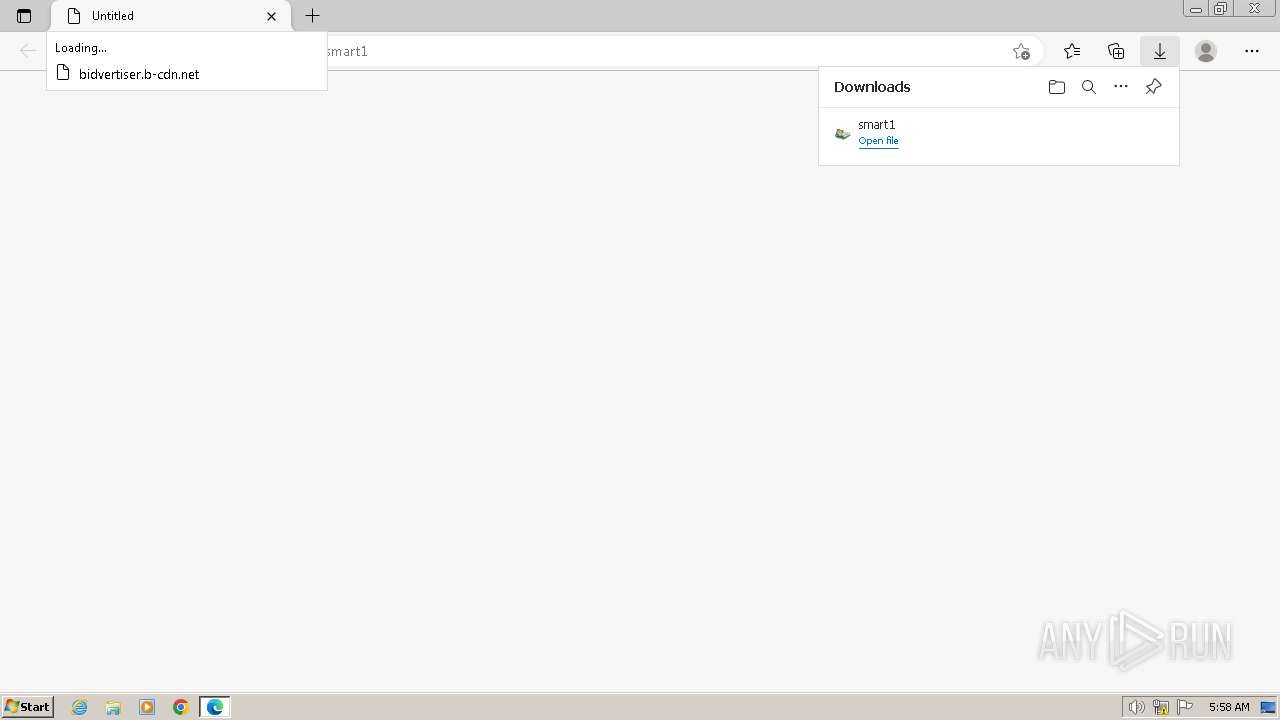Click bidvertiser.b-cdn.net in loading tooltip
This screenshot has width=1280, height=720.
[x=139, y=74]
